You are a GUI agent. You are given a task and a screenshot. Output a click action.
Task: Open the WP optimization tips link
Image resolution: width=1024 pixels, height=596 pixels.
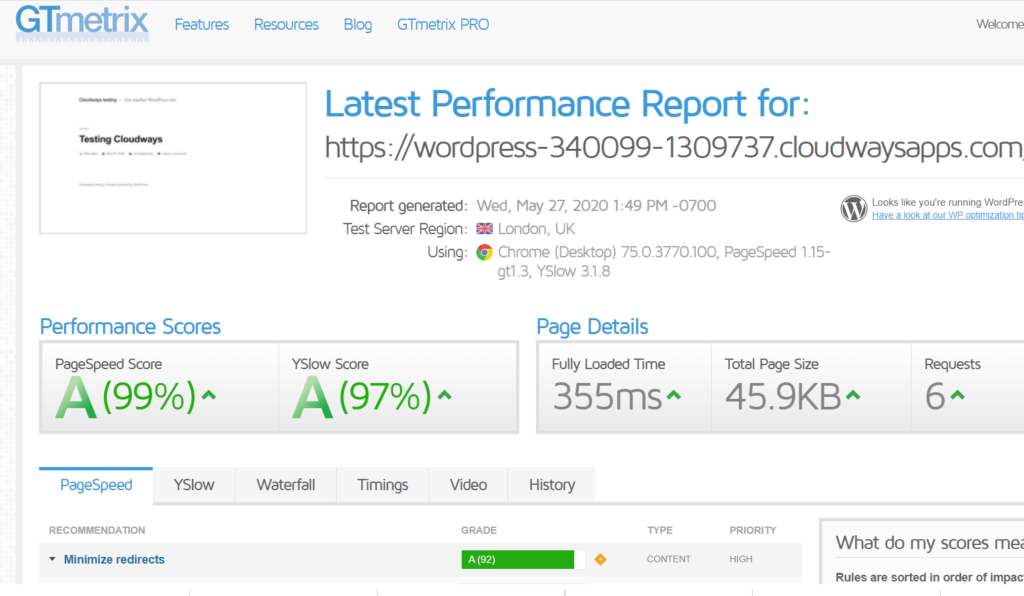[x=948, y=215]
